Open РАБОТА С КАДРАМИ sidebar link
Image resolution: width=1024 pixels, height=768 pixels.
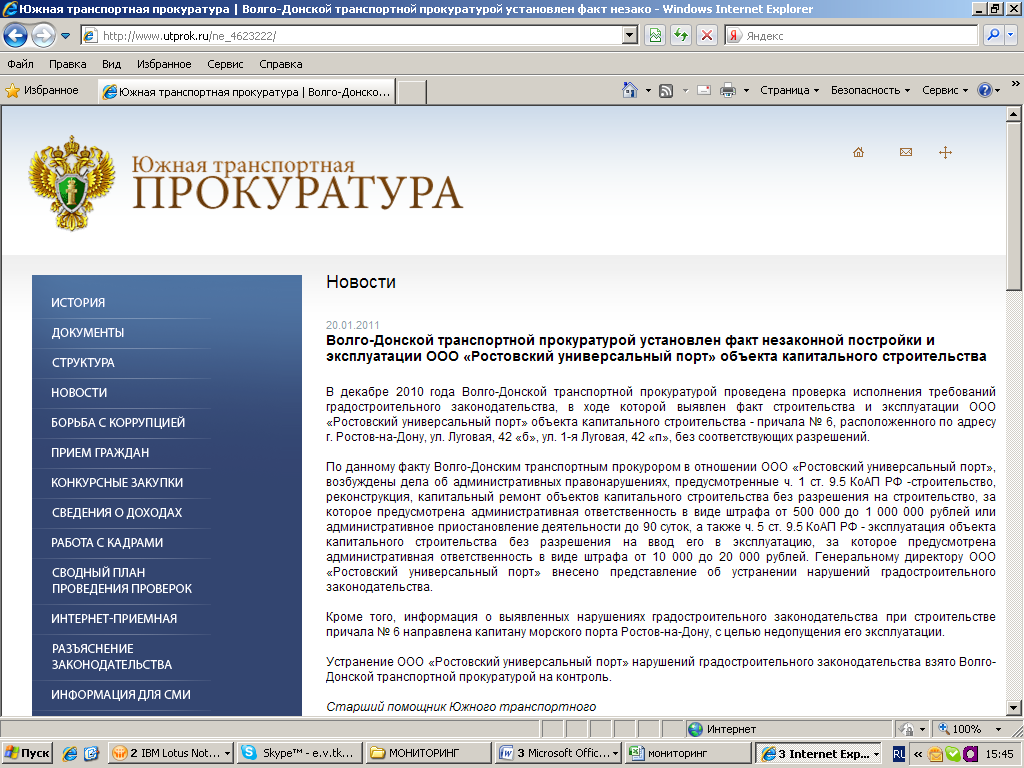[107, 543]
